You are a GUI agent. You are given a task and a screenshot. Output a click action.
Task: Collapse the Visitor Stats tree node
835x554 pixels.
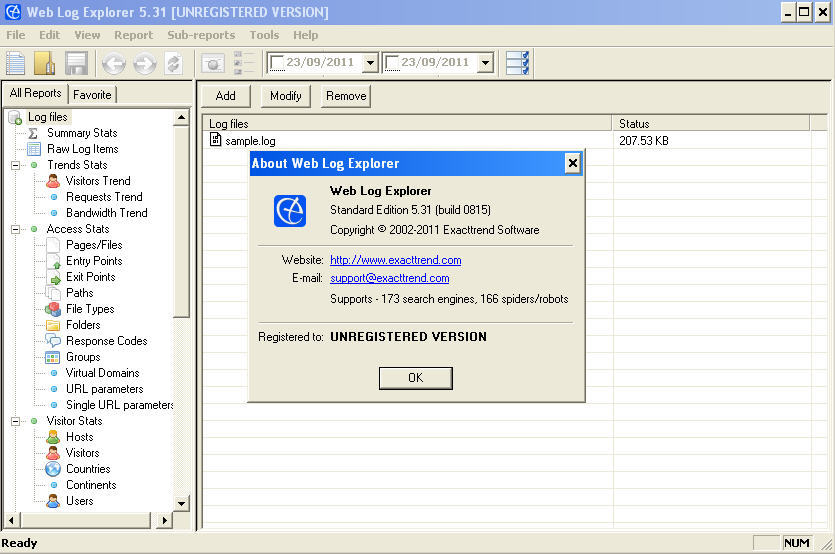[x=15, y=421]
